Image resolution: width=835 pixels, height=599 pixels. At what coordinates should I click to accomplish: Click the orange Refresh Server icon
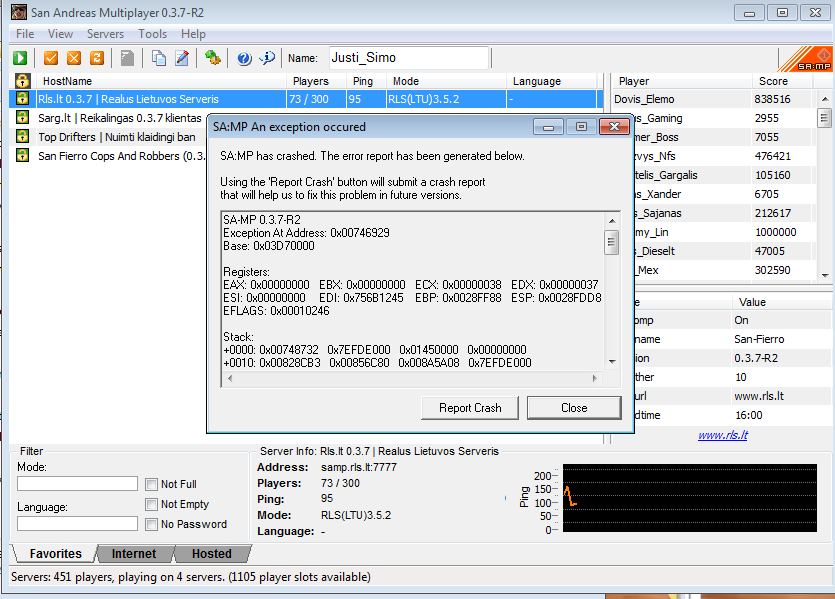coord(97,58)
